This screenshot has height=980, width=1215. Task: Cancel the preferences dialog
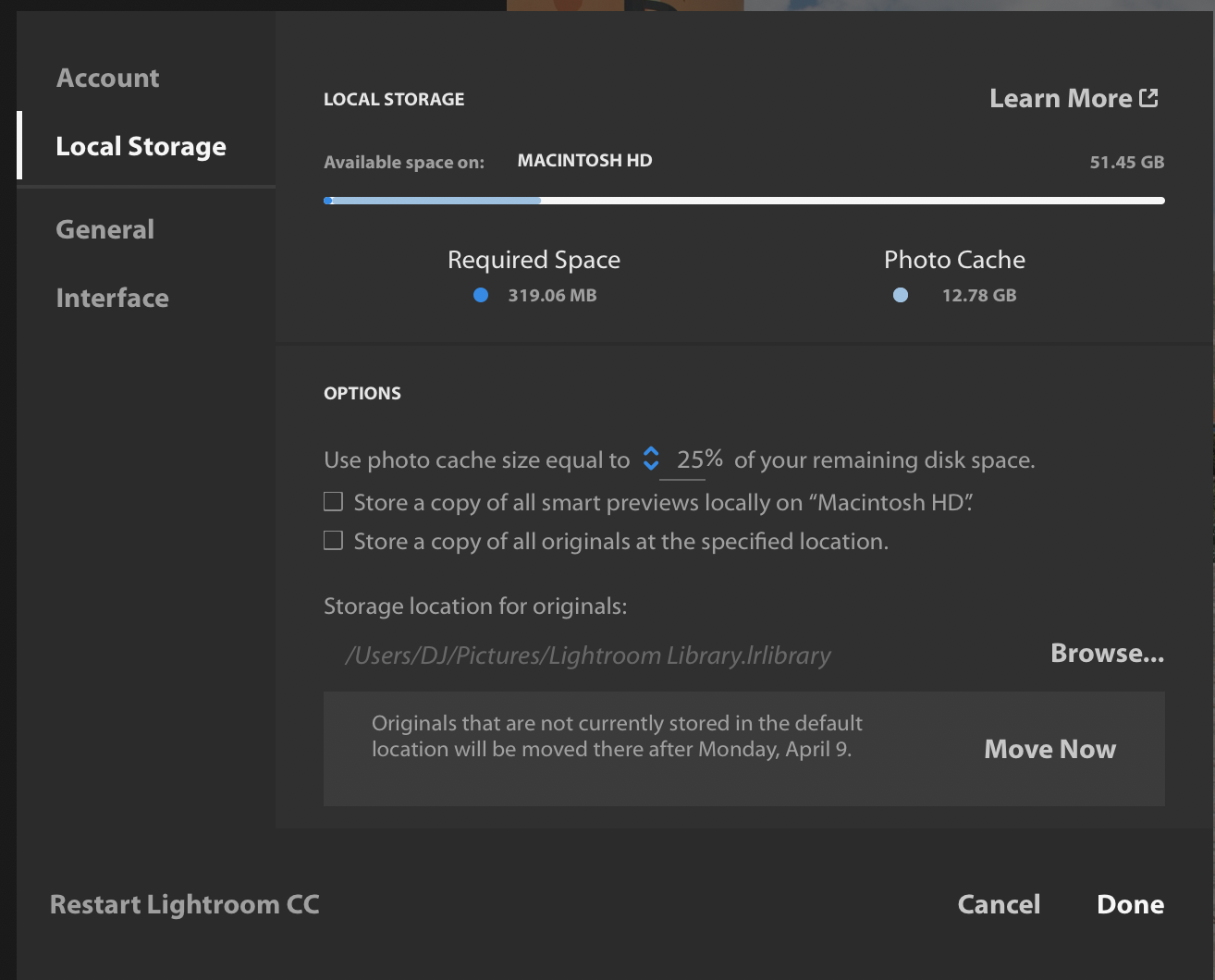click(999, 904)
